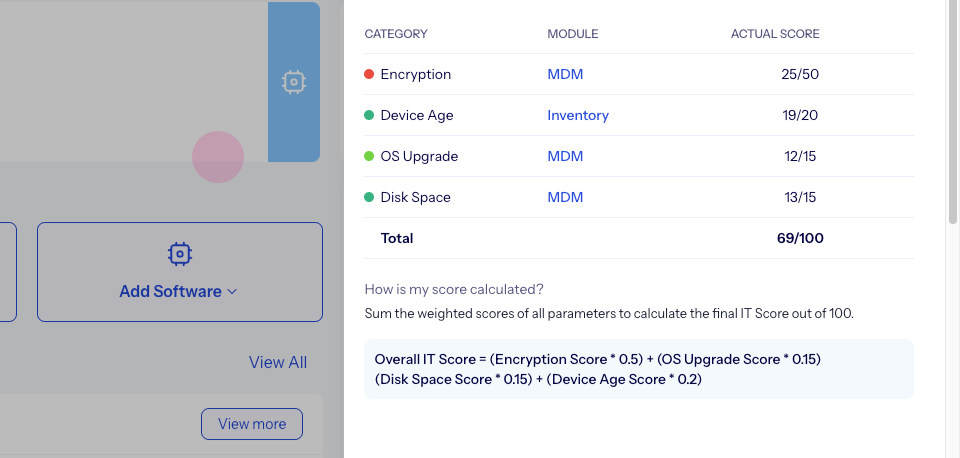
Task: Open the MDM module link for Encryption
Action: (x=565, y=74)
